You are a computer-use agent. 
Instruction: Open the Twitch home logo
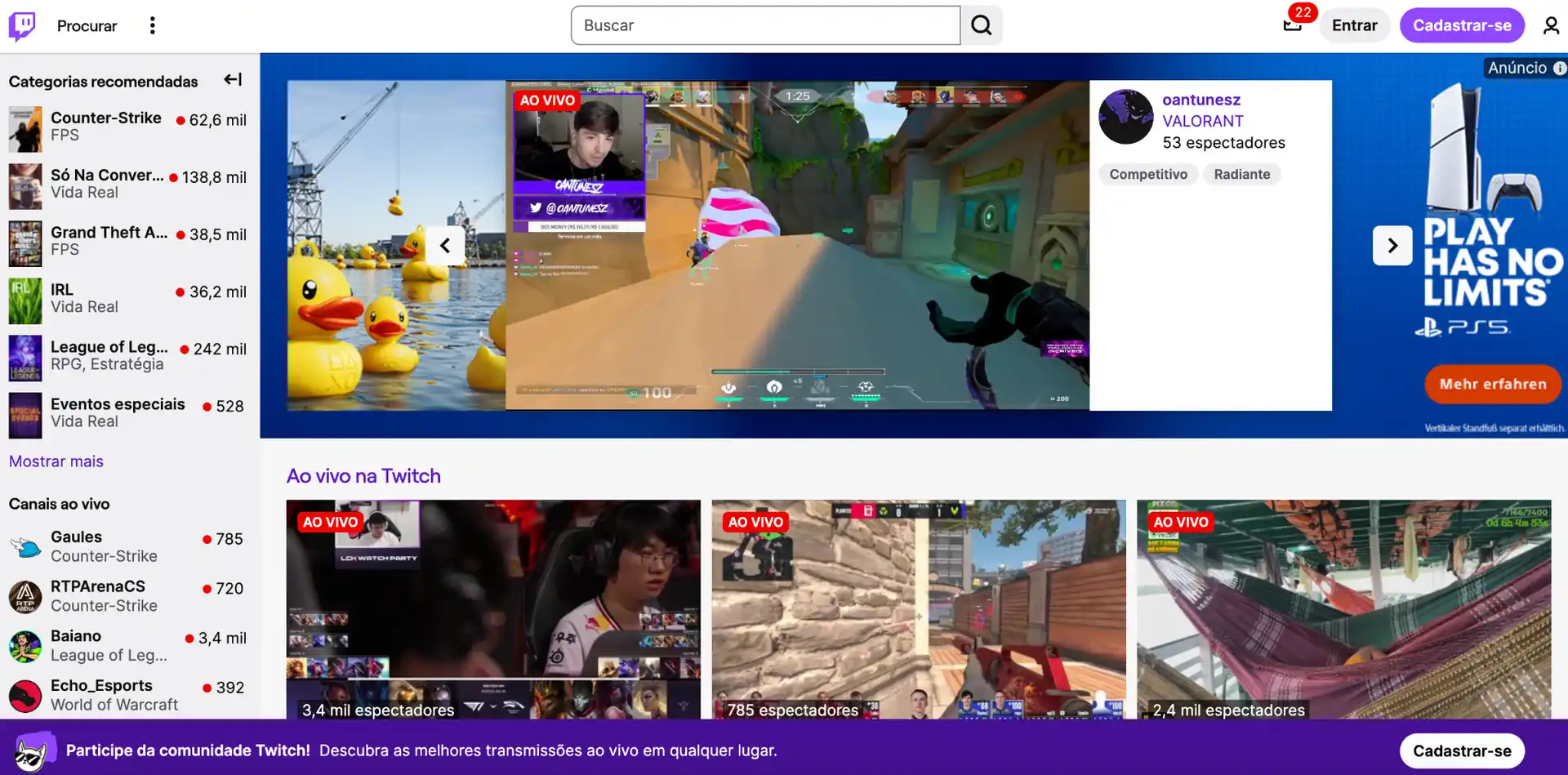[22, 26]
